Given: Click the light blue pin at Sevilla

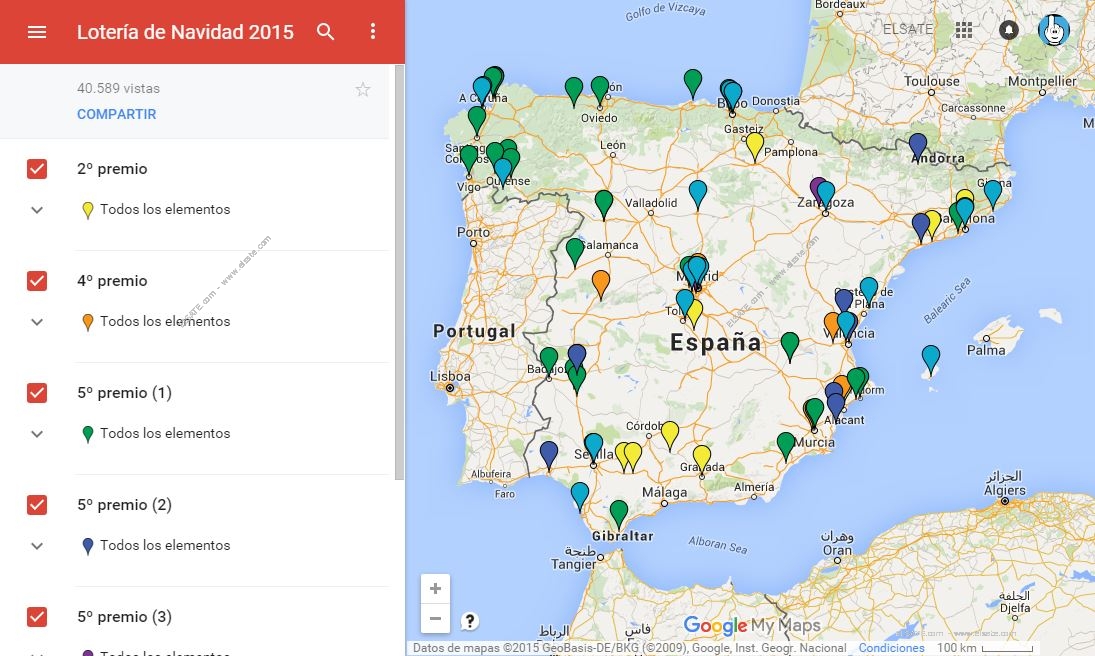Looking at the screenshot, I should 594,447.
